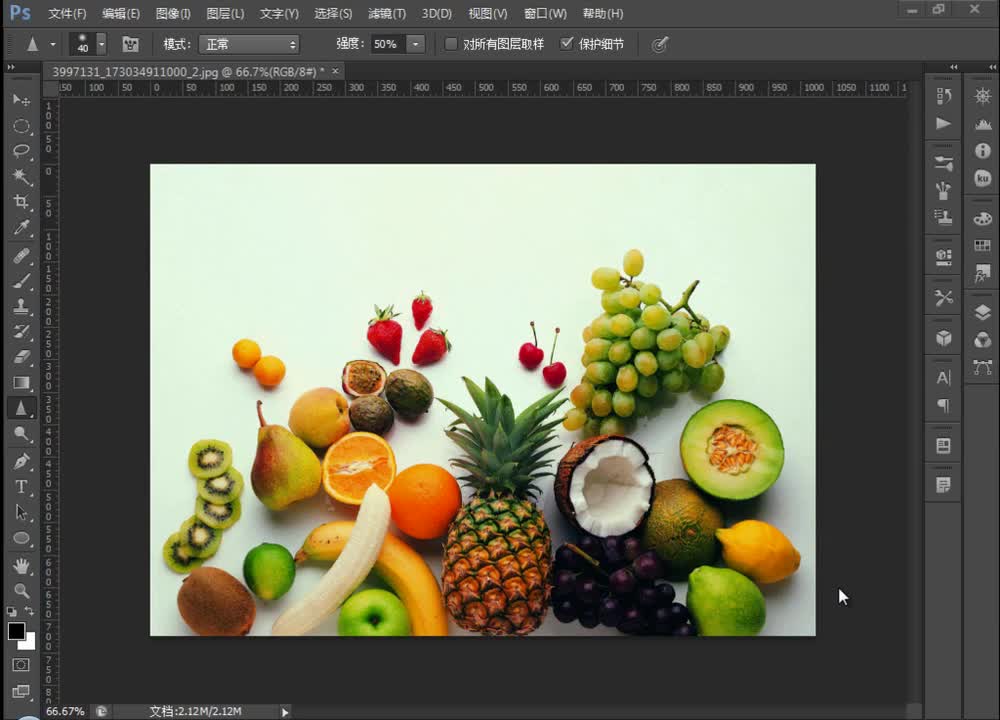Uncheck the 保护细节 checkbox
Screen dimensions: 1000x720
(x=567, y=44)
